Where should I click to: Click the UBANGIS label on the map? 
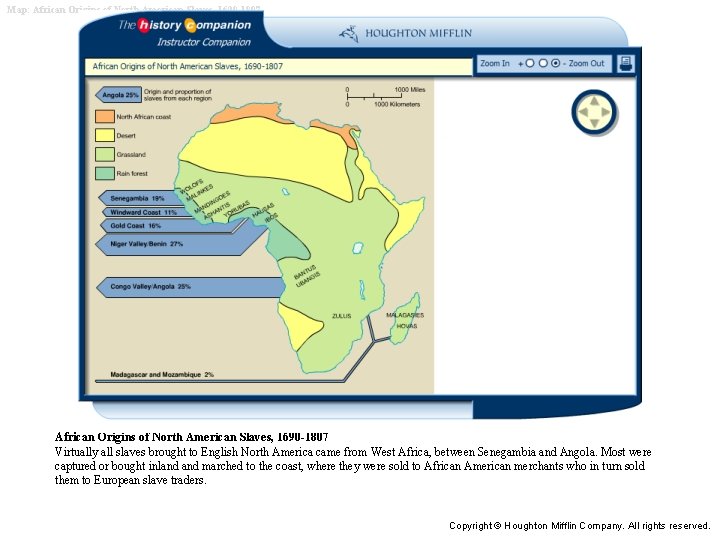(x=308, y=280)
